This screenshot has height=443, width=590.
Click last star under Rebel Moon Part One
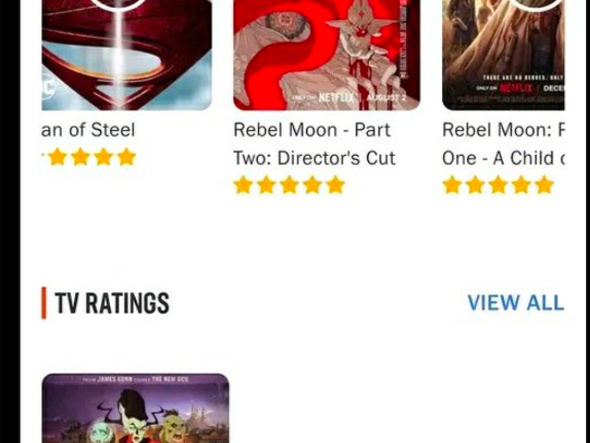tap(544, 185)
